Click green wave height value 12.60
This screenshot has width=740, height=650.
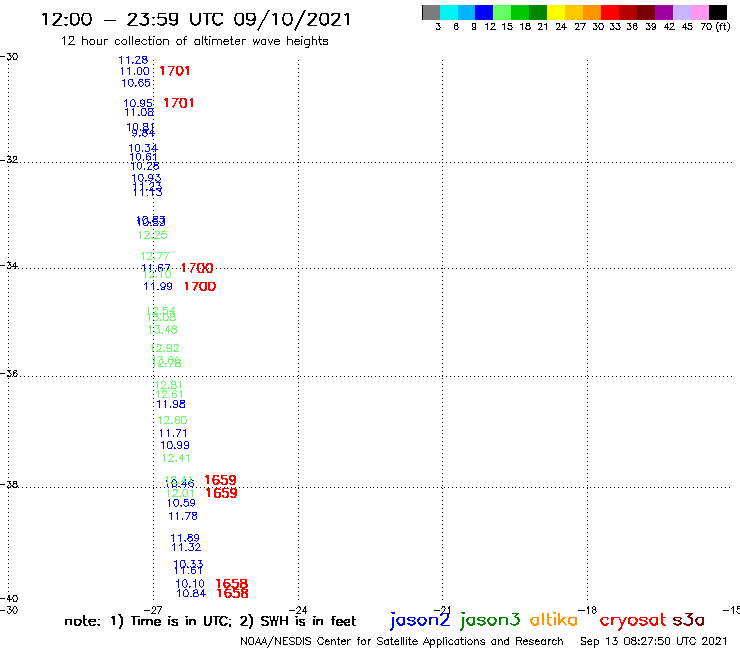tap(172, 420)
